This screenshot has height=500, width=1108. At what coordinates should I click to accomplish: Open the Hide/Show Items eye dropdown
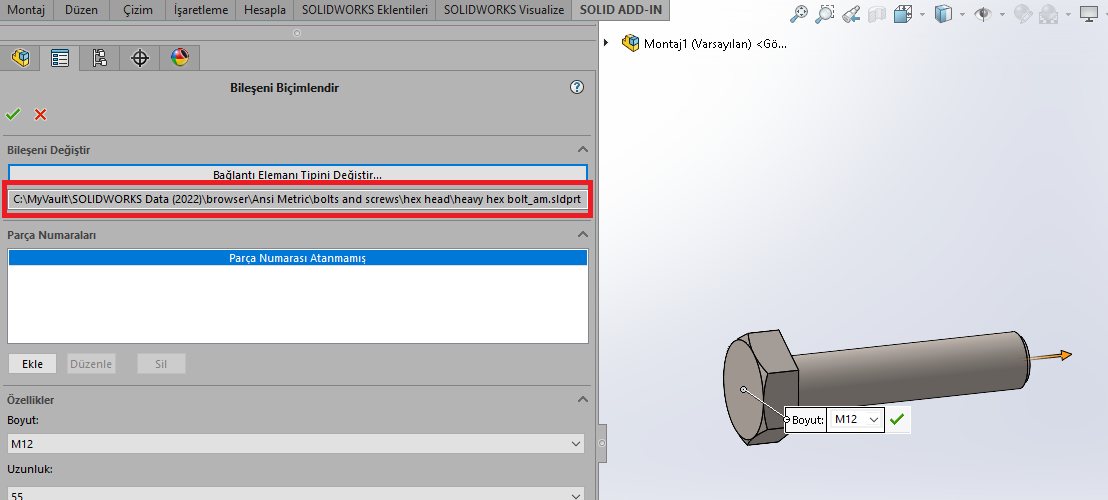pos(1003,14)
